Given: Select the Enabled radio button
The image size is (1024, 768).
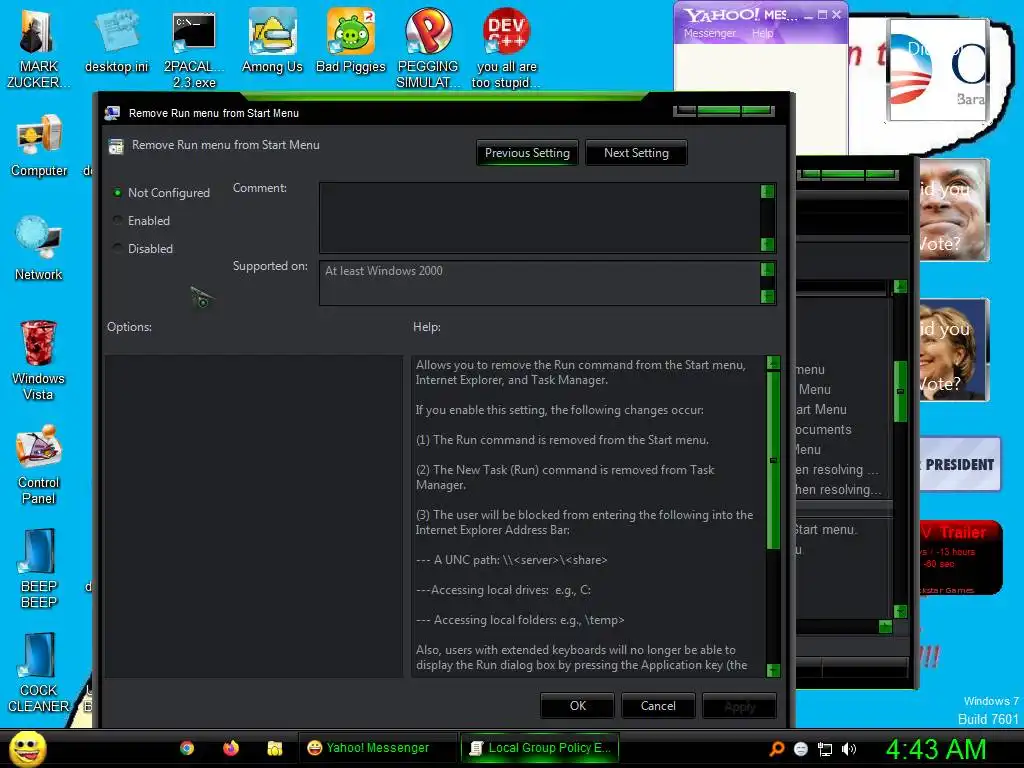Looking at the screenshot, I should coord(118,221).
